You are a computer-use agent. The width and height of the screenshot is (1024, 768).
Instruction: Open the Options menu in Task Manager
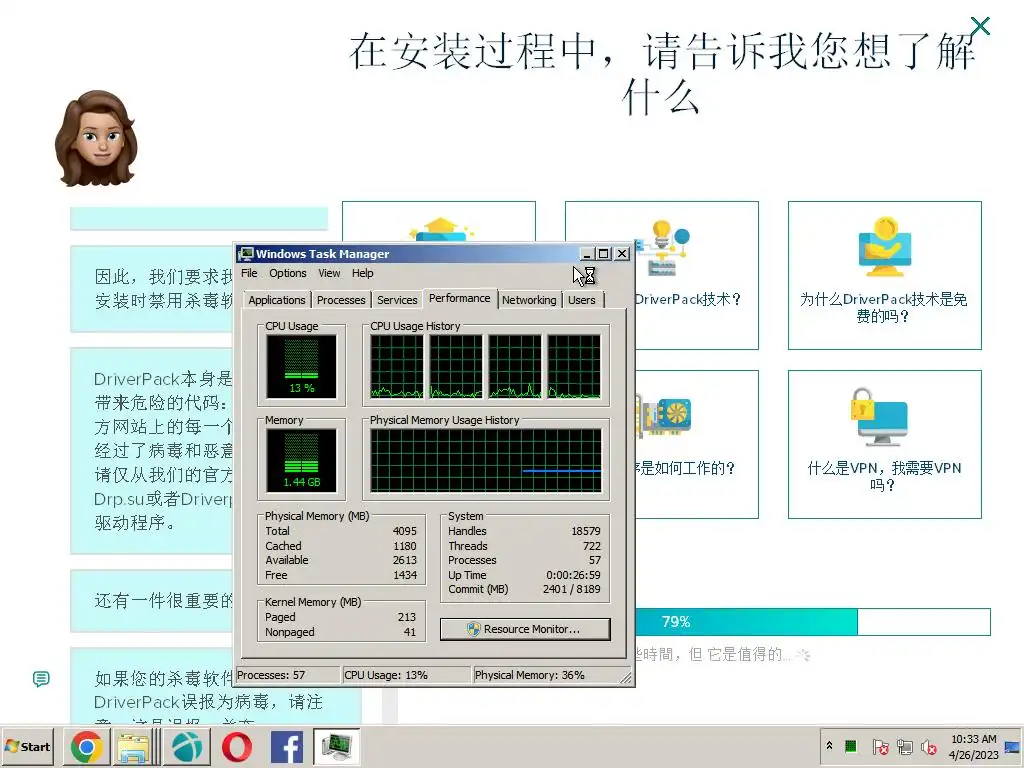coord(287,273)
